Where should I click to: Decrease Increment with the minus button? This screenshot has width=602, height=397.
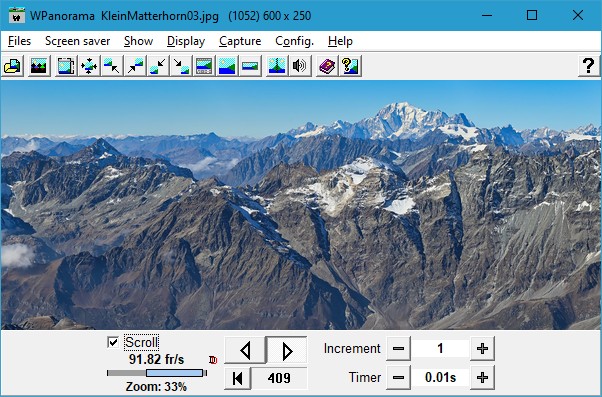399,349
